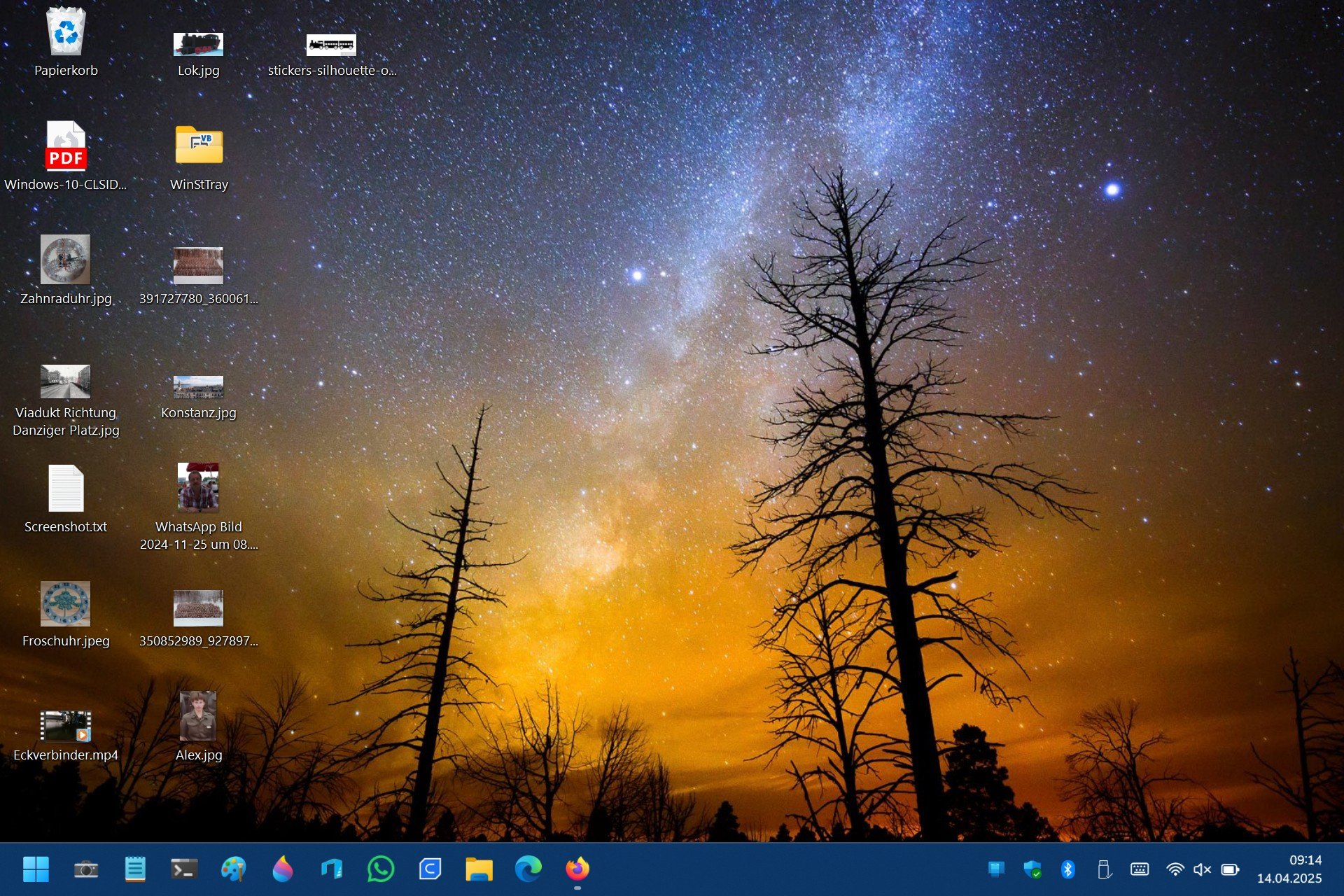
Task: Open the clock and date flyout
Action: [x=1289, y=869]
